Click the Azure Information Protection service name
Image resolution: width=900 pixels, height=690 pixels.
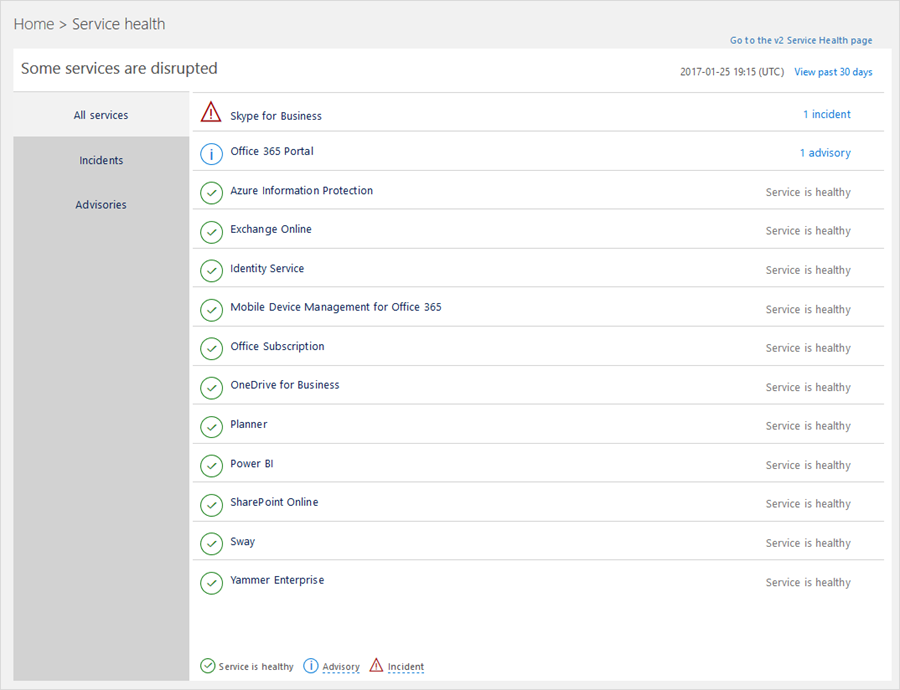(301, 190)
